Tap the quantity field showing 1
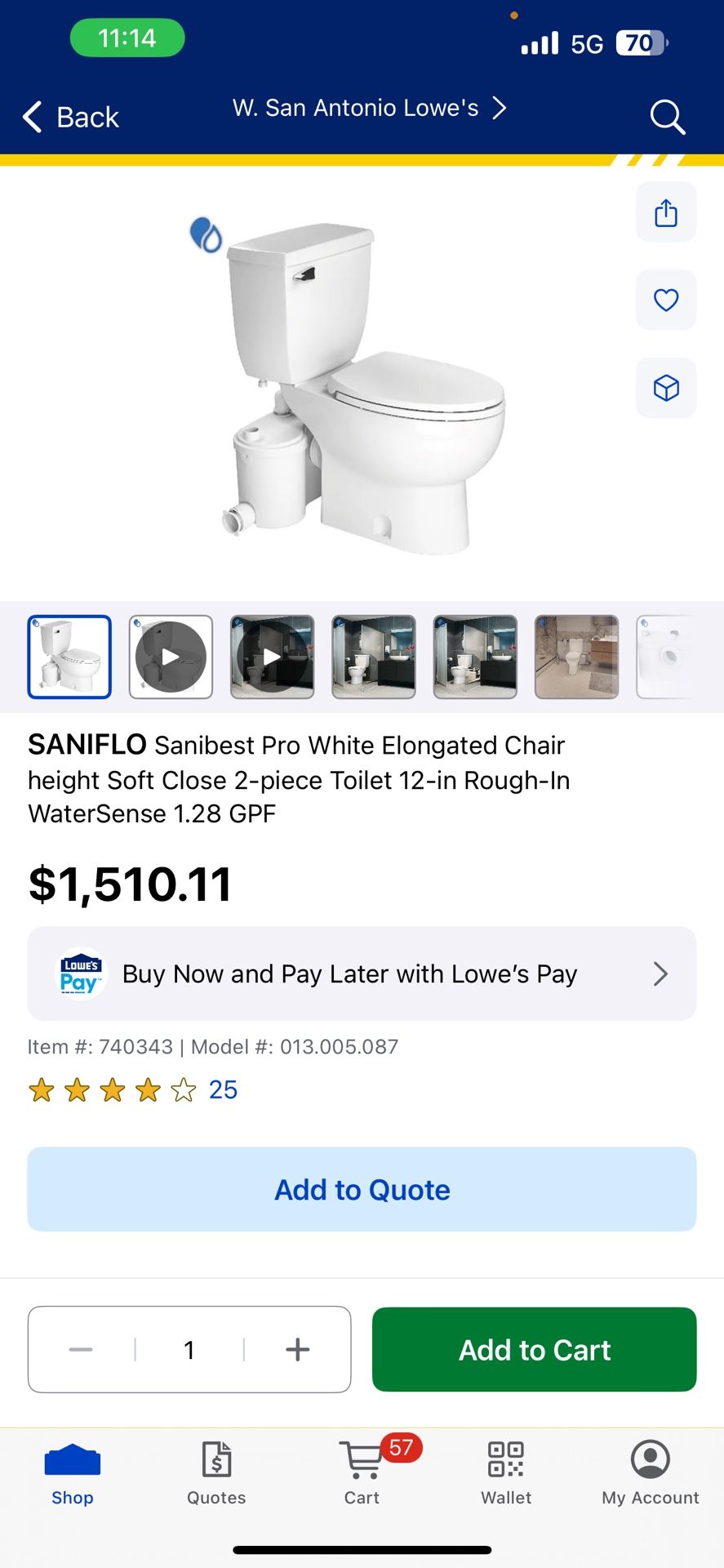The height and width of the screenshot is (1568, 724). pyautogui.click(x=189, y=1350)
